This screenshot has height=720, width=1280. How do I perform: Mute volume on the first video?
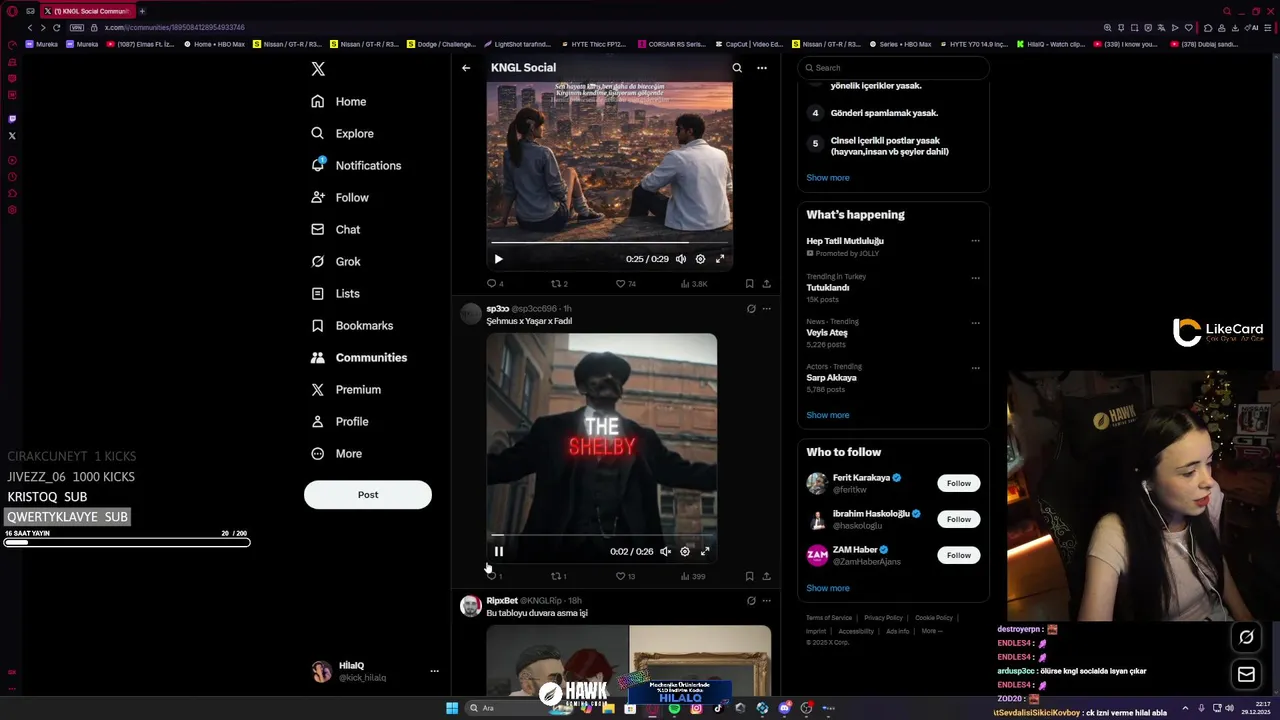[x=681, y=259]
